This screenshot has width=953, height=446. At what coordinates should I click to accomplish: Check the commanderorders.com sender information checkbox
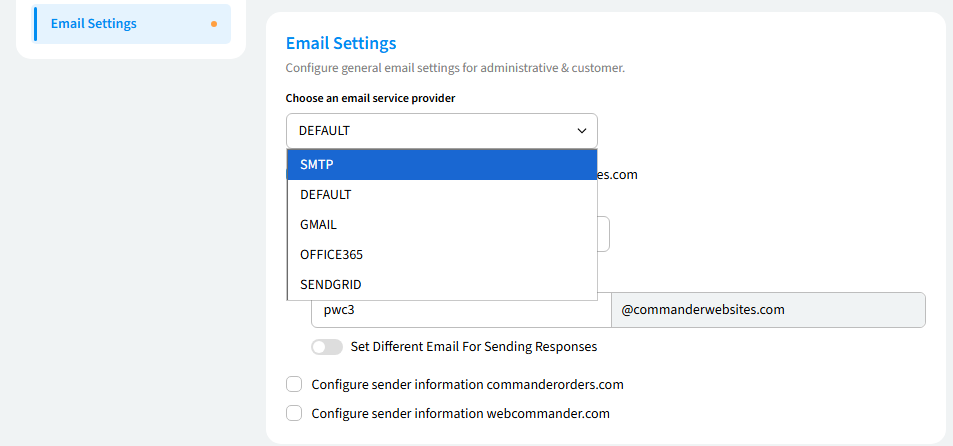(294, 384)
